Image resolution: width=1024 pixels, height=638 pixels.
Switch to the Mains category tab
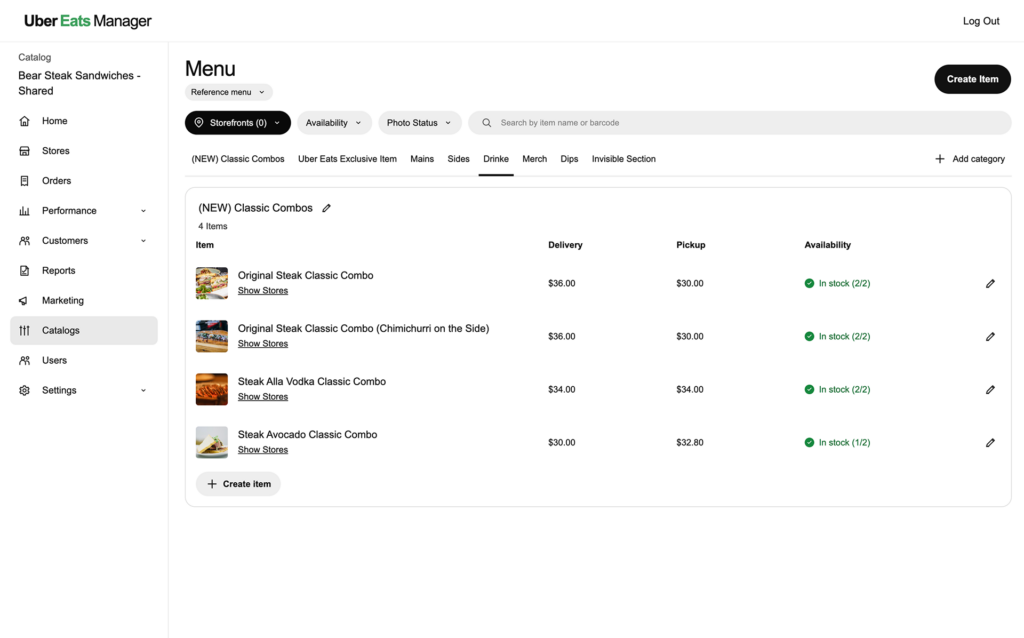tap(422, 159)
